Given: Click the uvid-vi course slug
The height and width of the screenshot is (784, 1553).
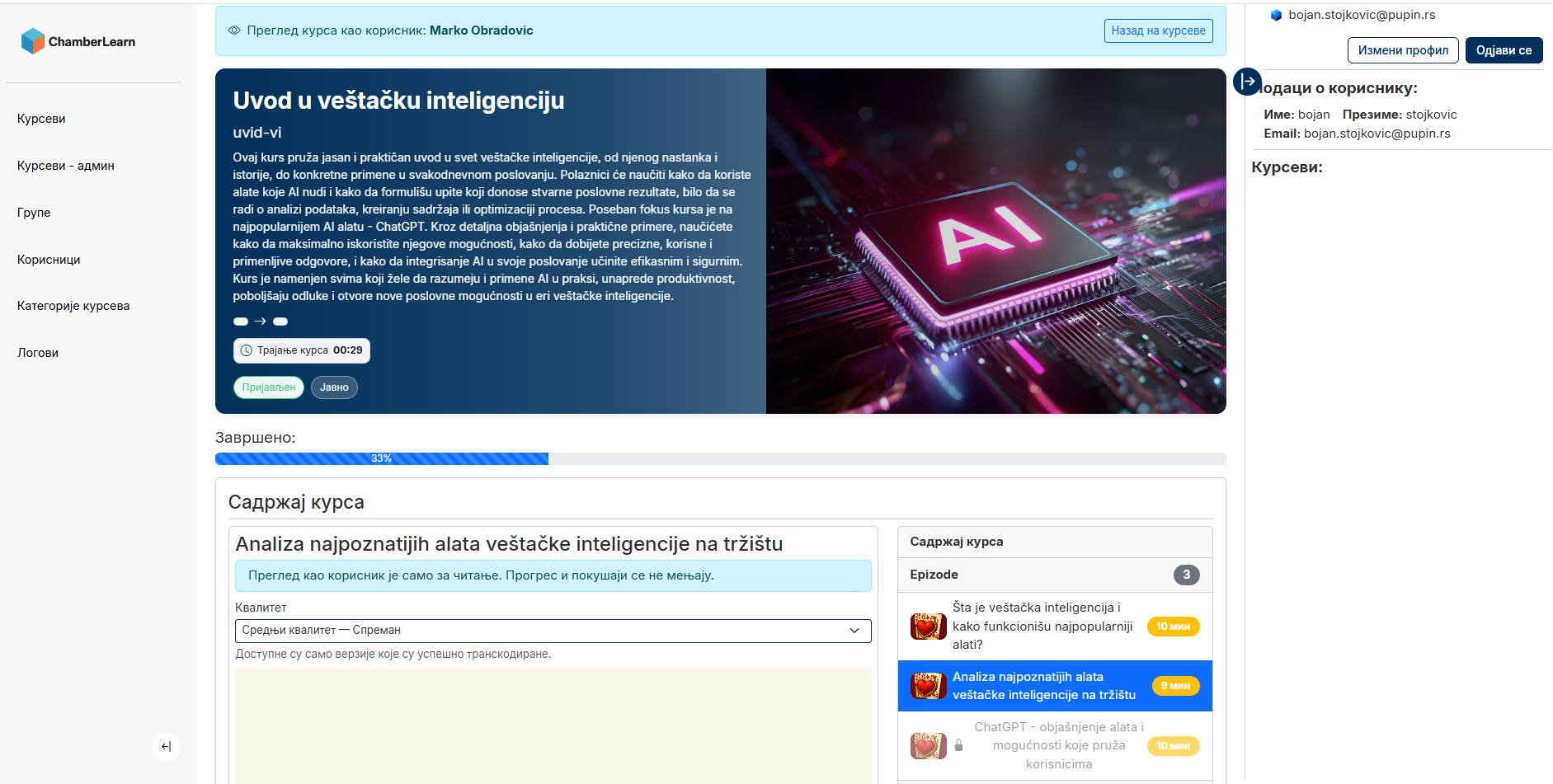Looking at the screenshot, I should (x=257, y=133).
